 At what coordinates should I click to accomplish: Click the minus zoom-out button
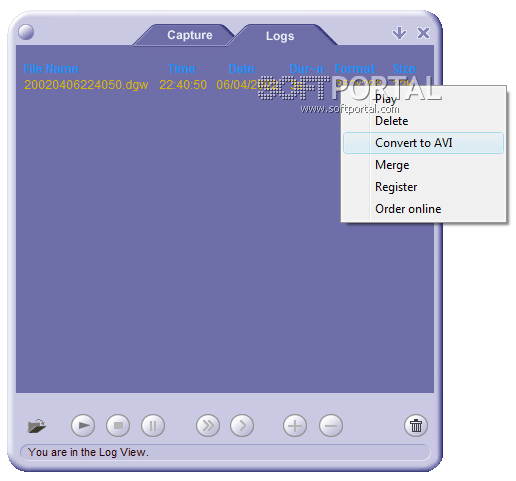click(331, 425)
